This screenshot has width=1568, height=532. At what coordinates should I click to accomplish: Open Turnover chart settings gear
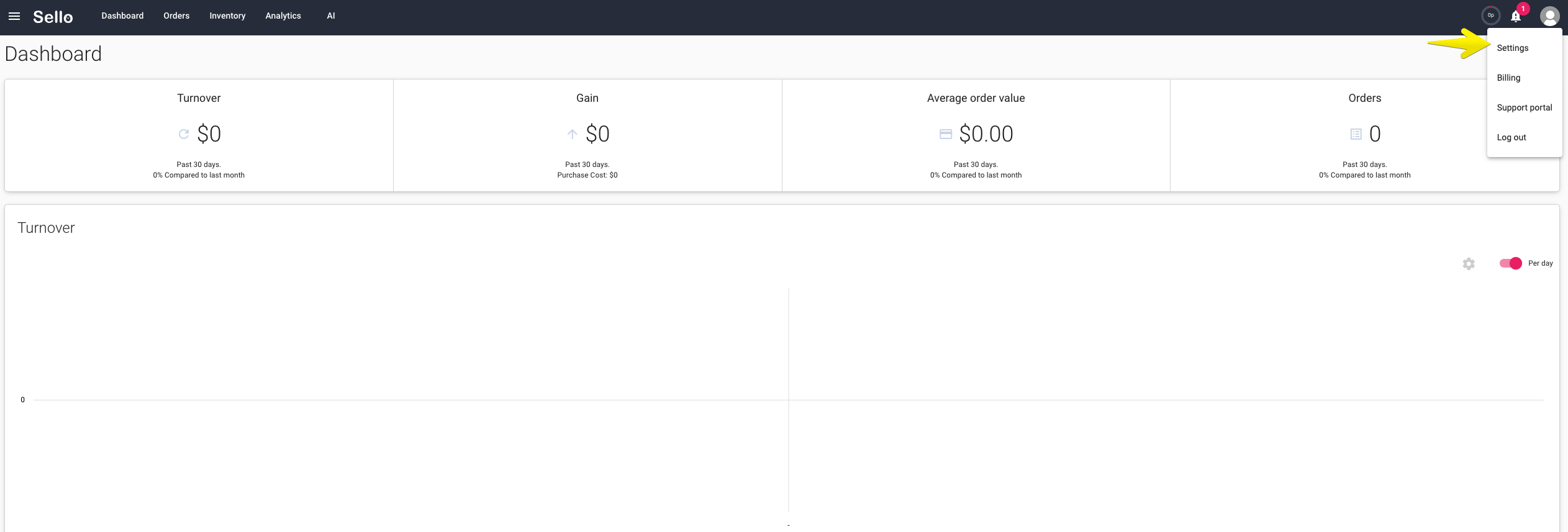point(1469,264)
